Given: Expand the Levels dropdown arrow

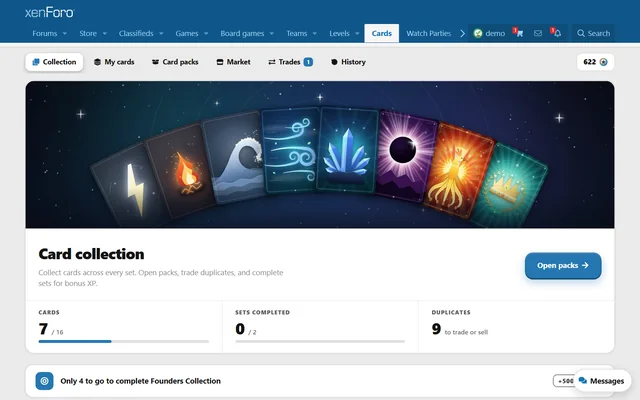Looking at the screenshot, I should [x=357, y=33].
